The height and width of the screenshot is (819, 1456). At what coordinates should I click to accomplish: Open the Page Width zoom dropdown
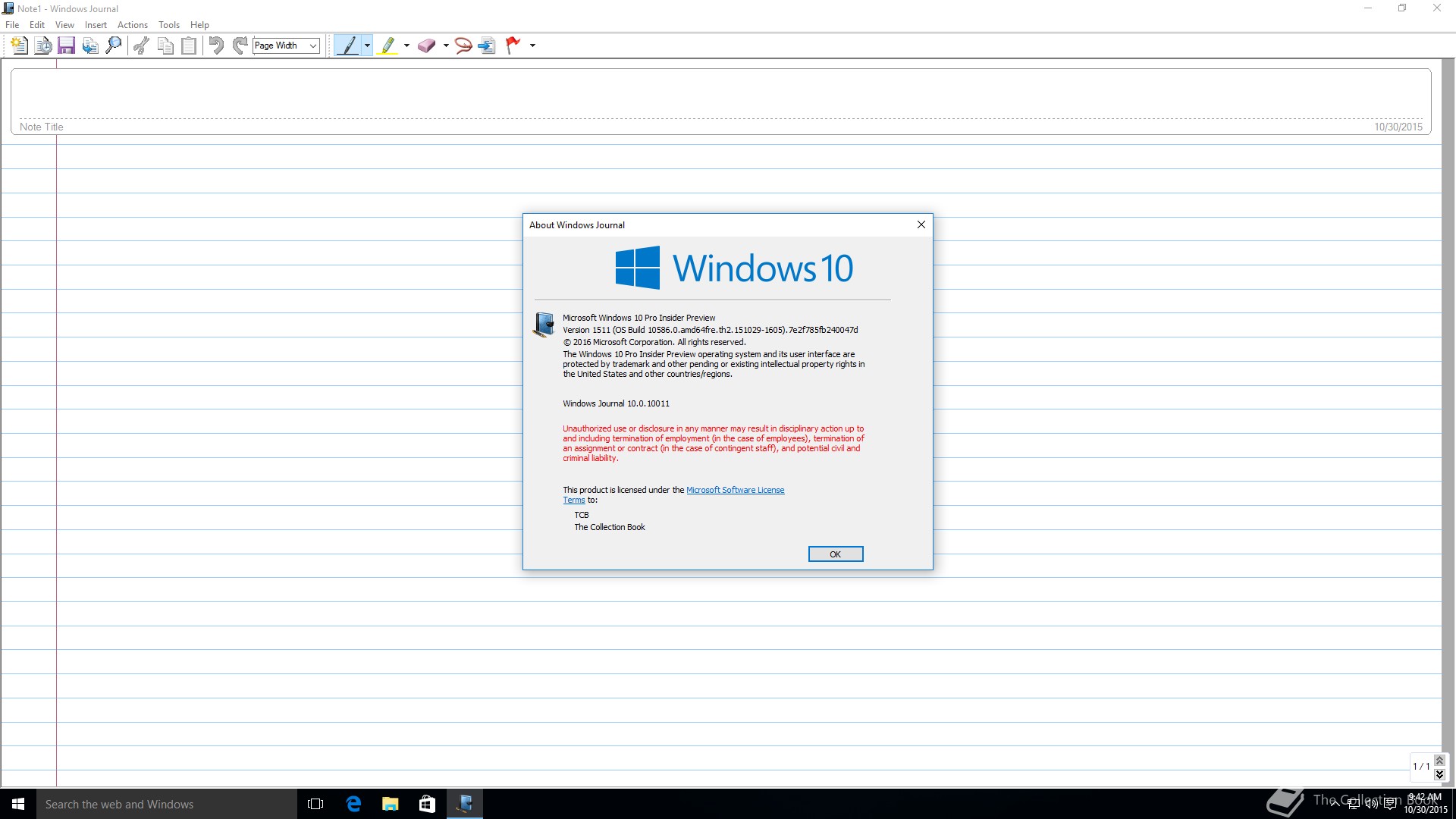pos(312,45)
